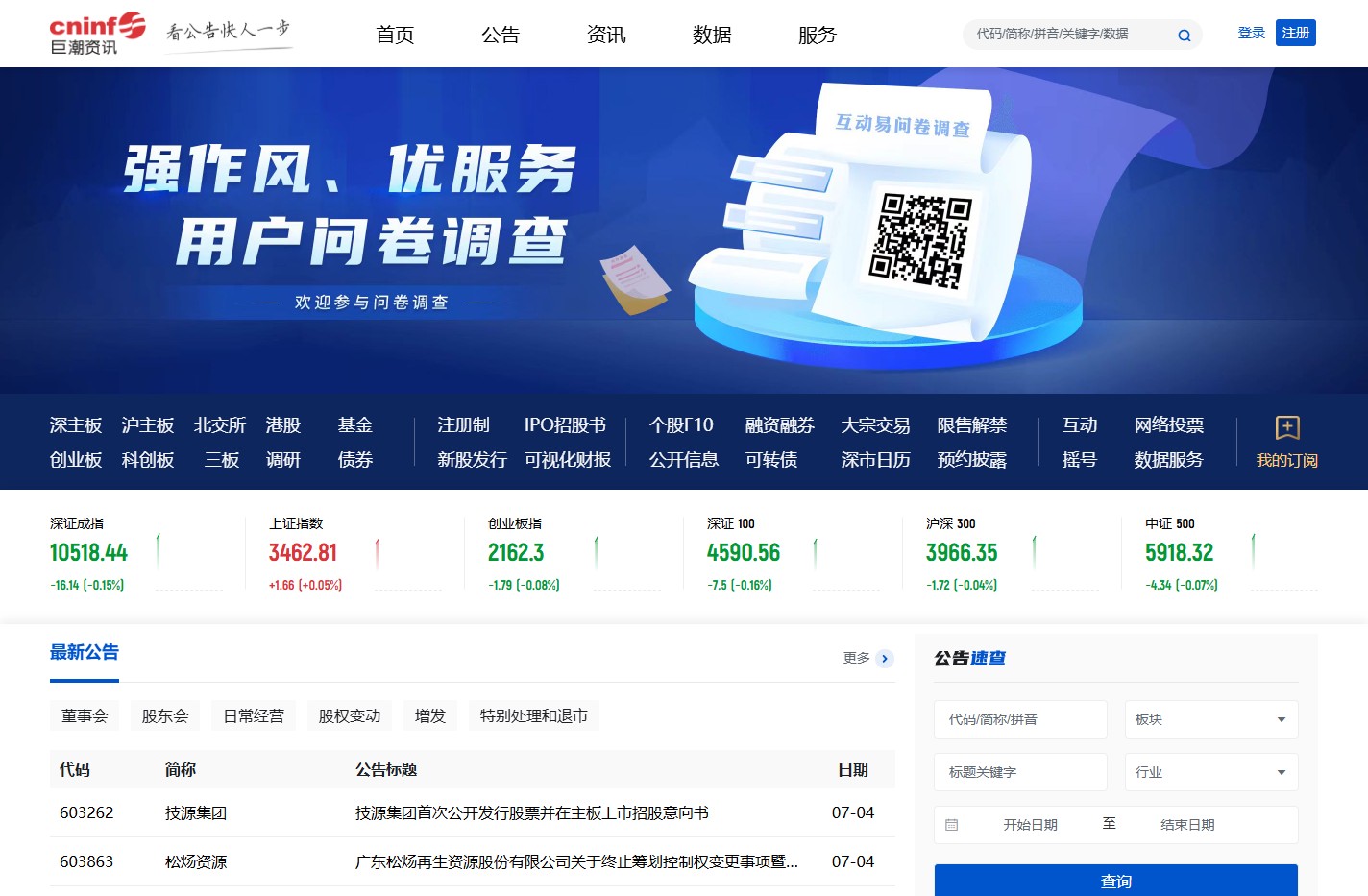Open 技源集团 prospectus announcement title

pyautogui.click(x=532, y=813)
